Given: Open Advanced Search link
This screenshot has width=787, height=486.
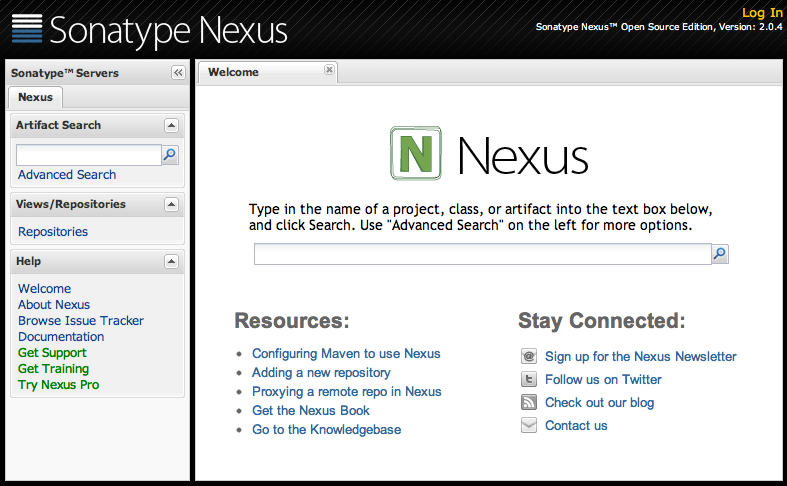Looking at the screenshot, I should 67,175.
